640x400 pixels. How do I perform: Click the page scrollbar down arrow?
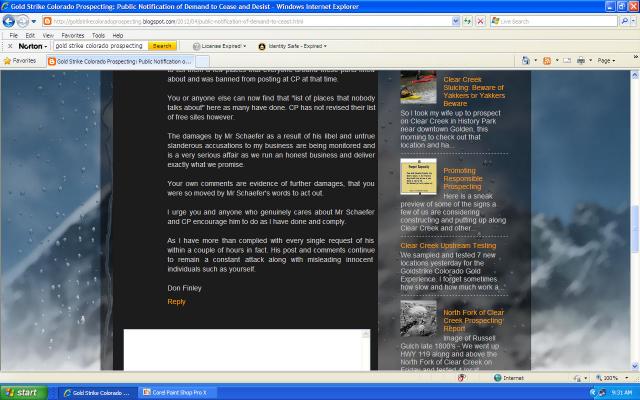[635, 366]
